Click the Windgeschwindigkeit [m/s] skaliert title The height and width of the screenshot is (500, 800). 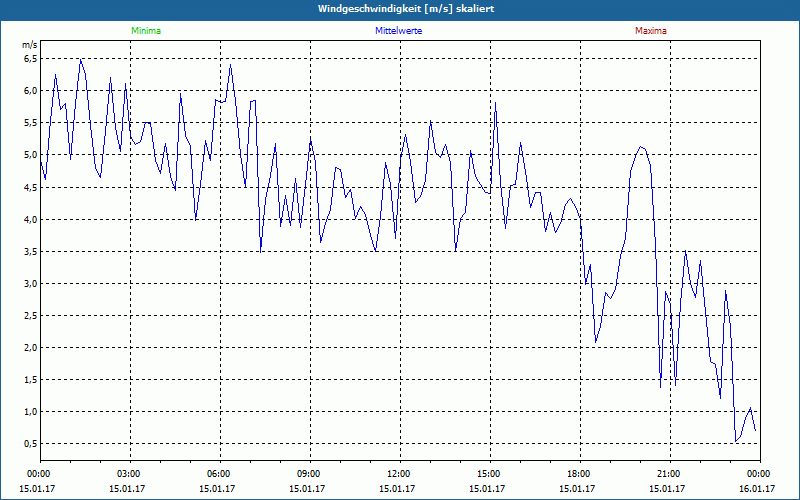pos(406,9)
